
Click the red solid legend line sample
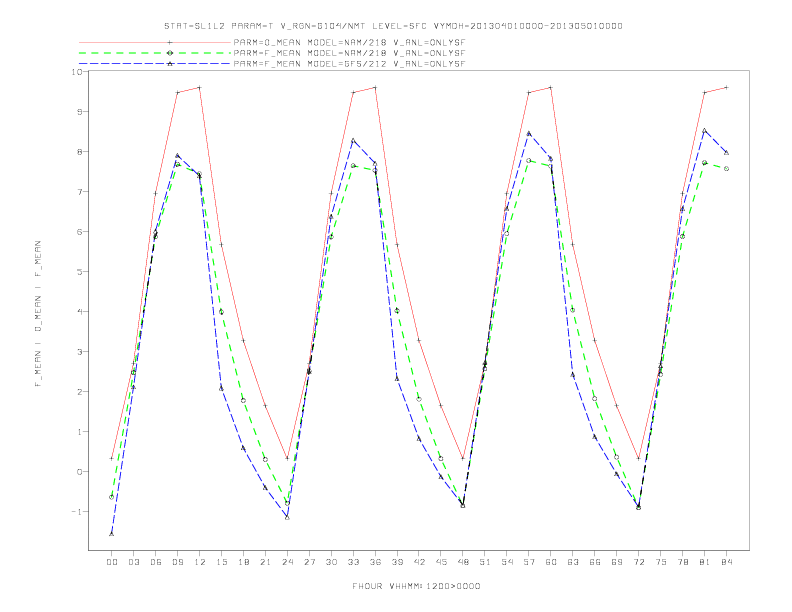tap(155, 42)
